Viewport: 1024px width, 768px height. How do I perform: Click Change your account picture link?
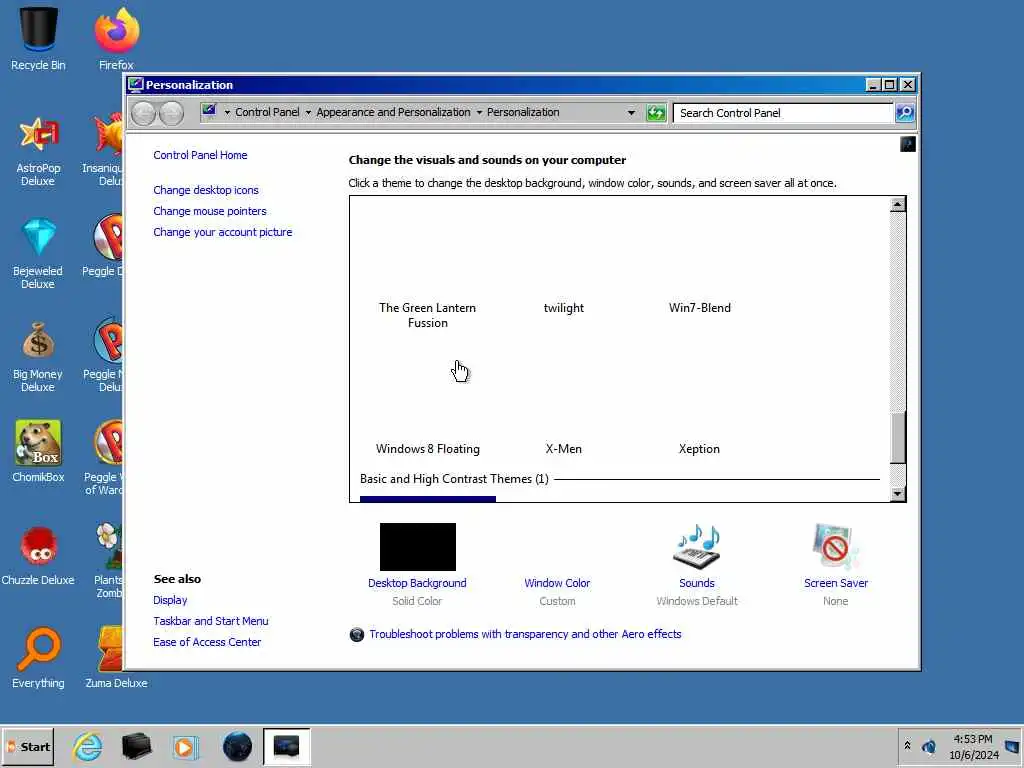[x=223, y=232]
